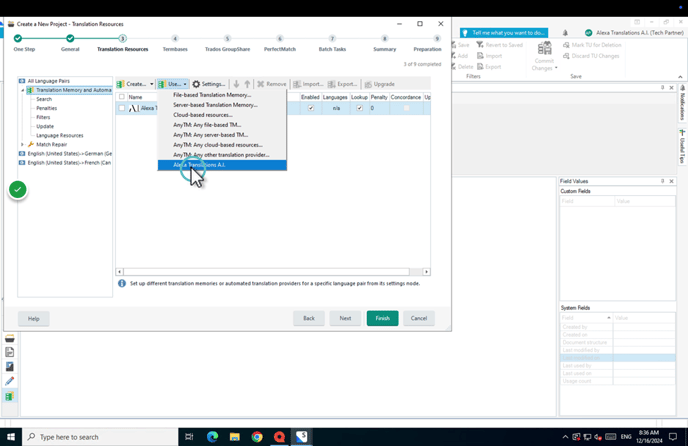The image size is (688, 446).
Task: Click the move up arrow icon
Action: (x=247, y=84)
